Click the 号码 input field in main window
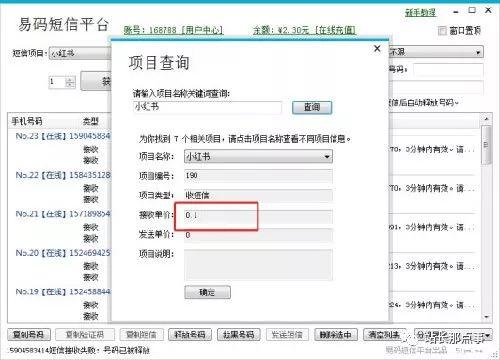 click(448, 70)
